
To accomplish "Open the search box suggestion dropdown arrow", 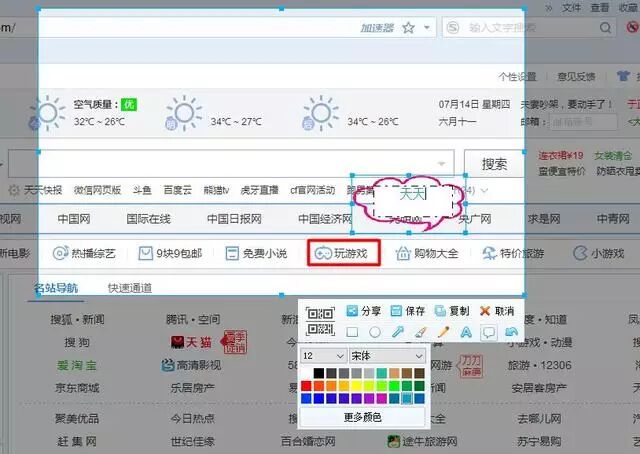I will point(442,164).
